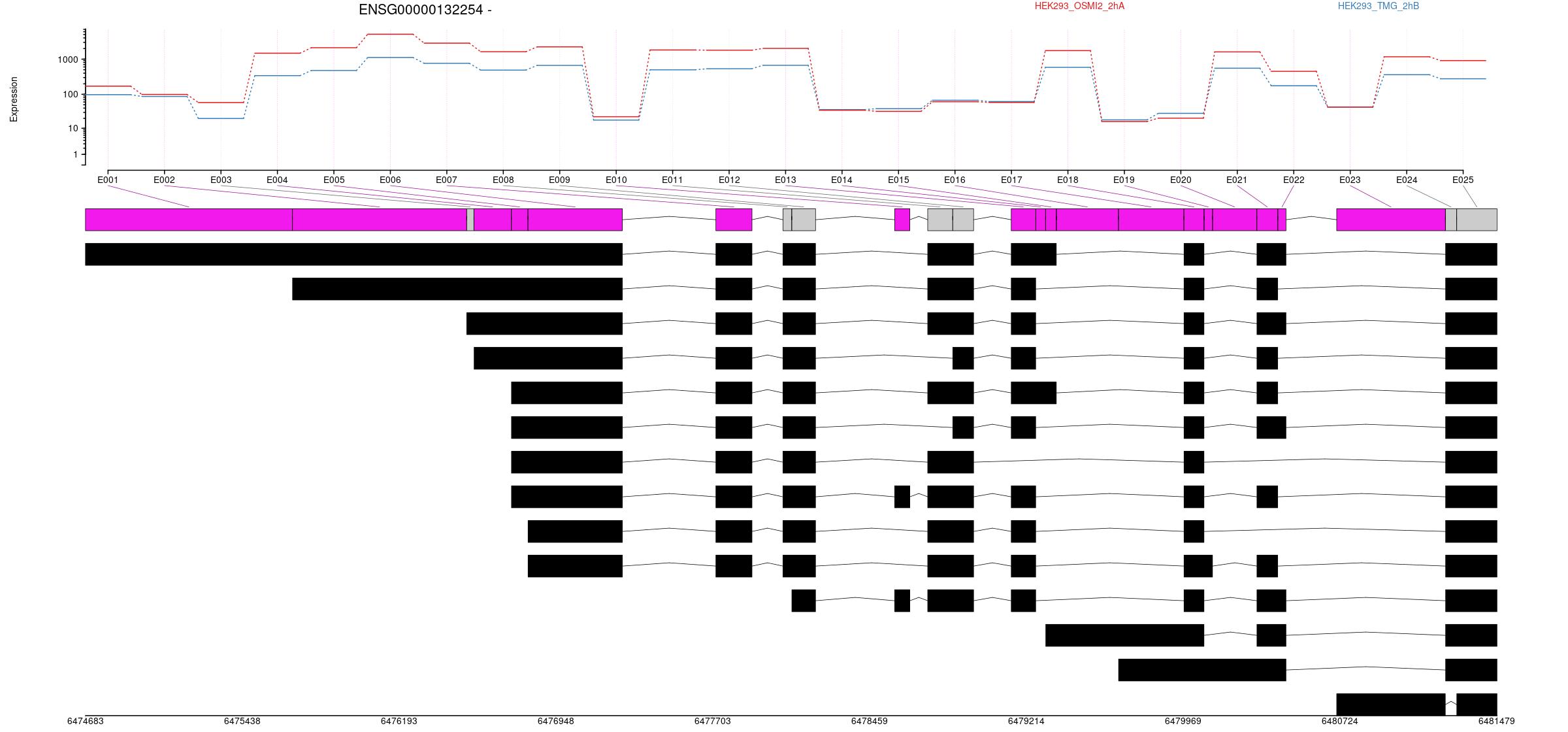Click genomic coordinate 6478459
Image resolution: width=1568 pixels, height=732 pixels.
870,721
